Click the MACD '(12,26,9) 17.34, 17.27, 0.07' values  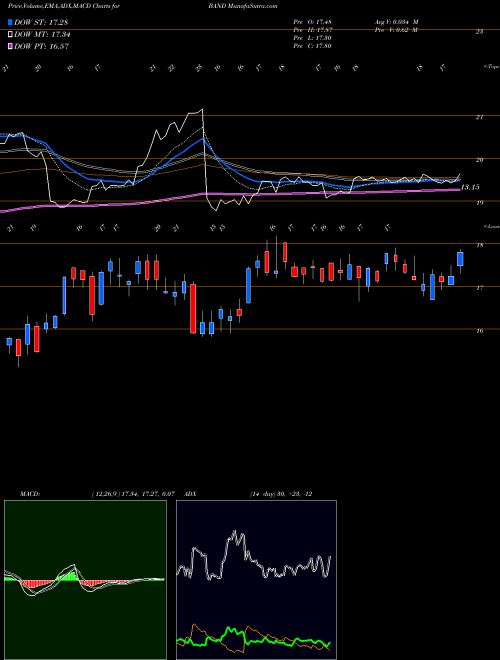pyautogui.click(x=132, y=494)
